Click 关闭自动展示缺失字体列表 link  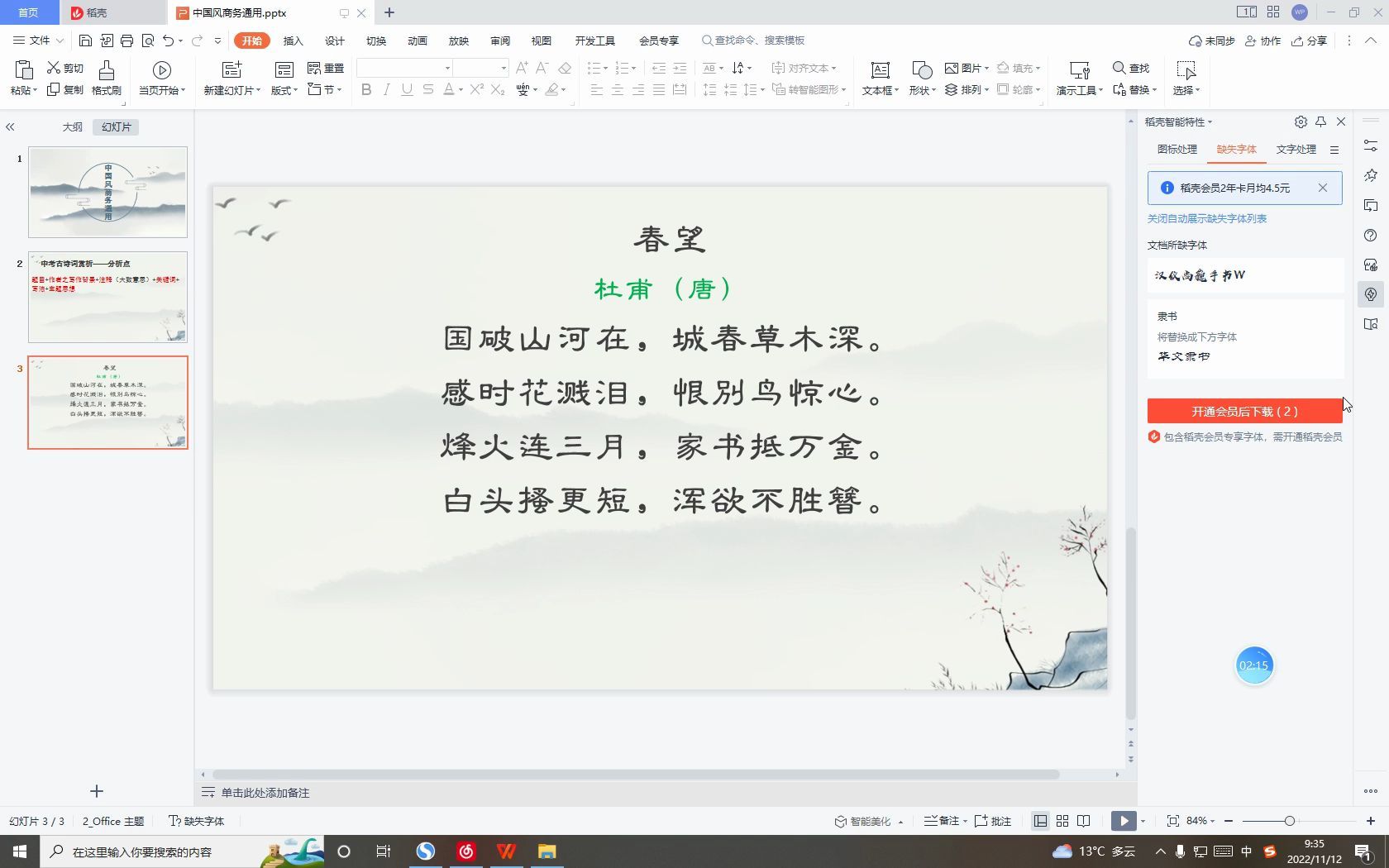(x=1206, y=218)
